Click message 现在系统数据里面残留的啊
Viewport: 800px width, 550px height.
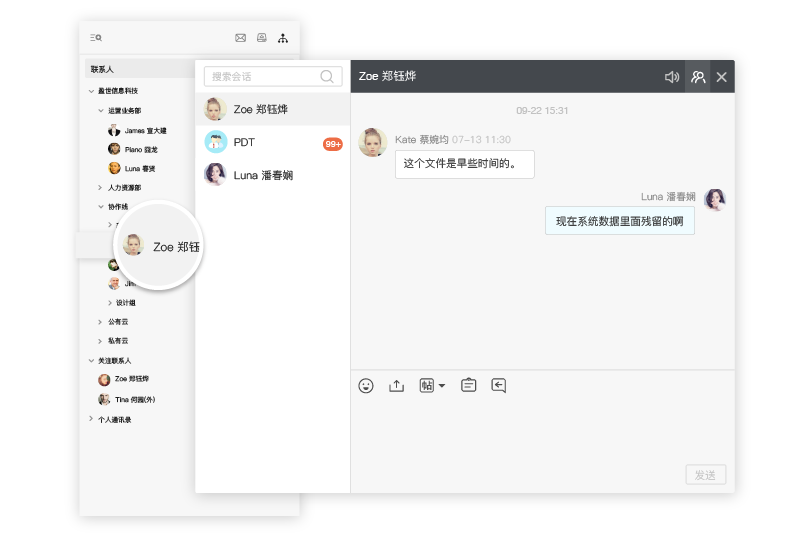[619, 221]
